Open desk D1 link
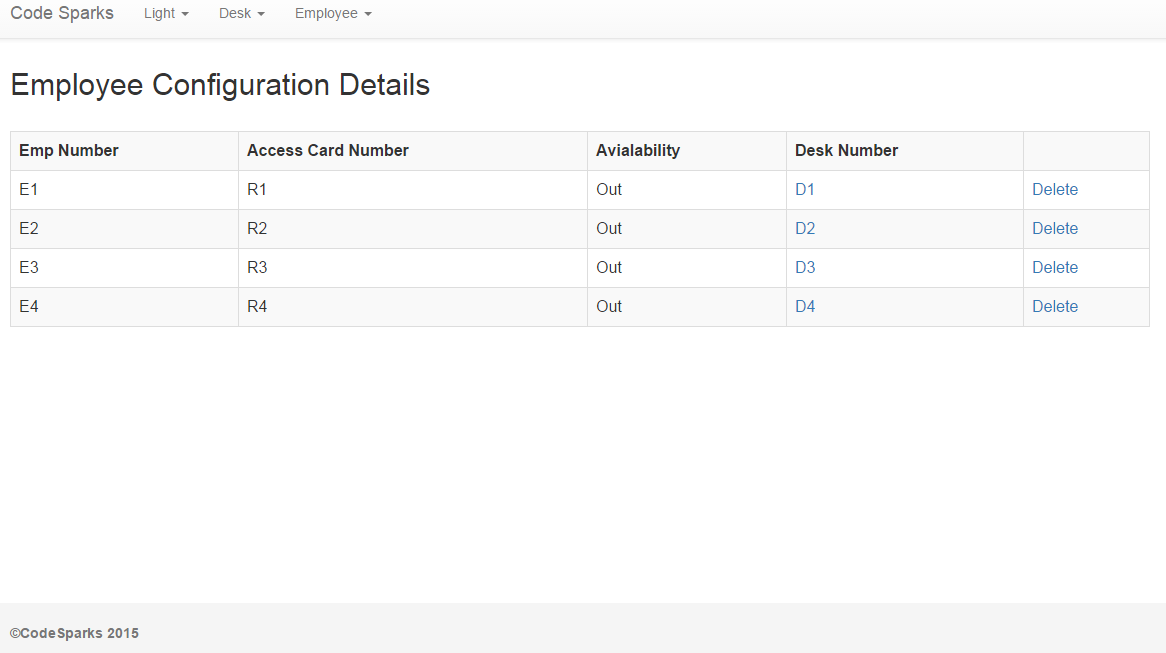1166x653 pixels. tap(805, 189)
